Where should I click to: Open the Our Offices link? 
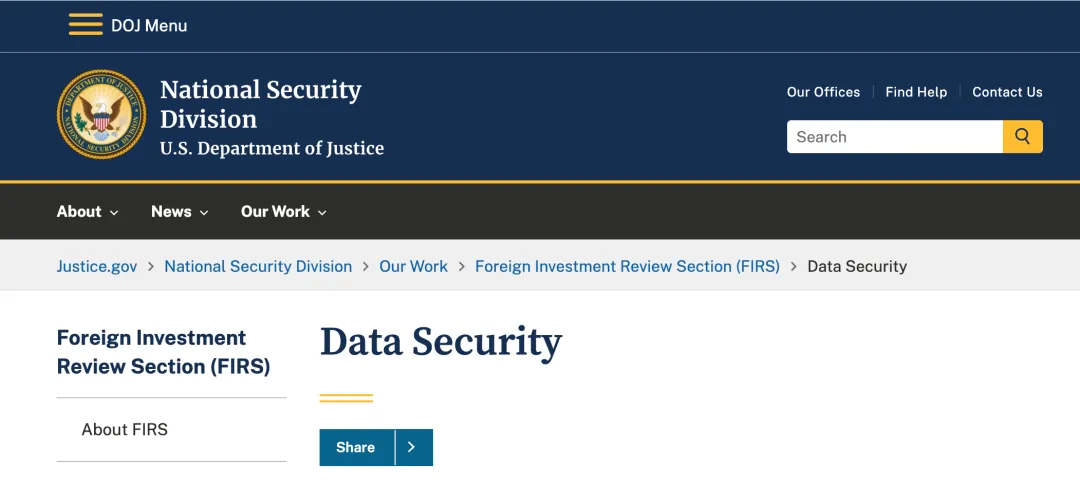coord(823,92)
